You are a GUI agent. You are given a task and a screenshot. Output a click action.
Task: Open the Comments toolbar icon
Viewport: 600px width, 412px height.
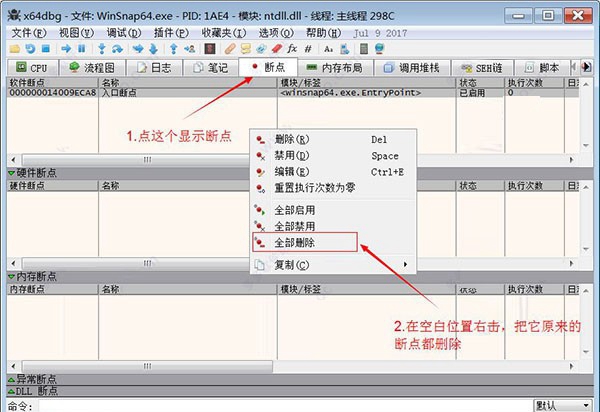point(246,49)
